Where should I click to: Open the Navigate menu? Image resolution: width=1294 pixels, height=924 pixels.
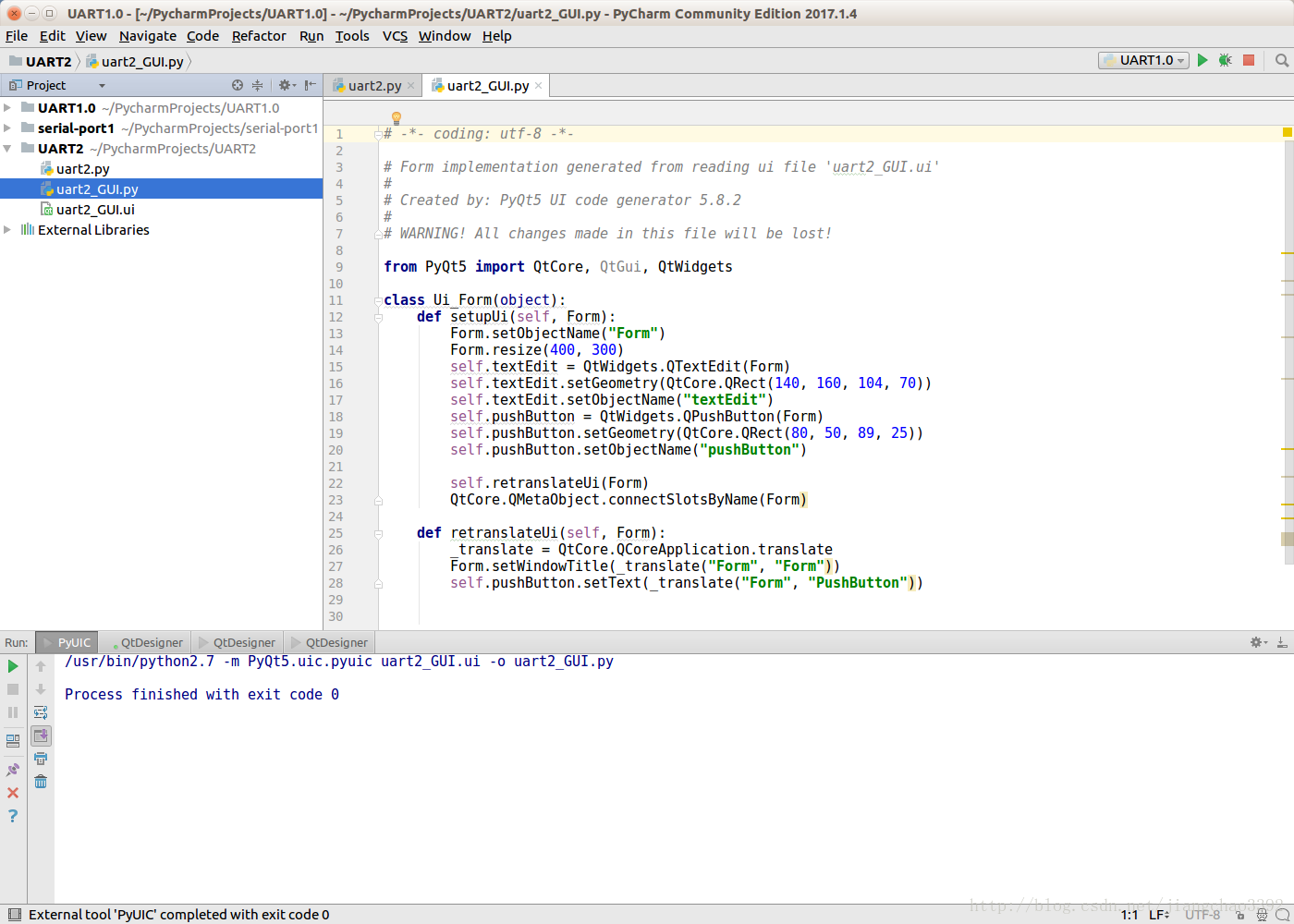(x=148, y=36)
